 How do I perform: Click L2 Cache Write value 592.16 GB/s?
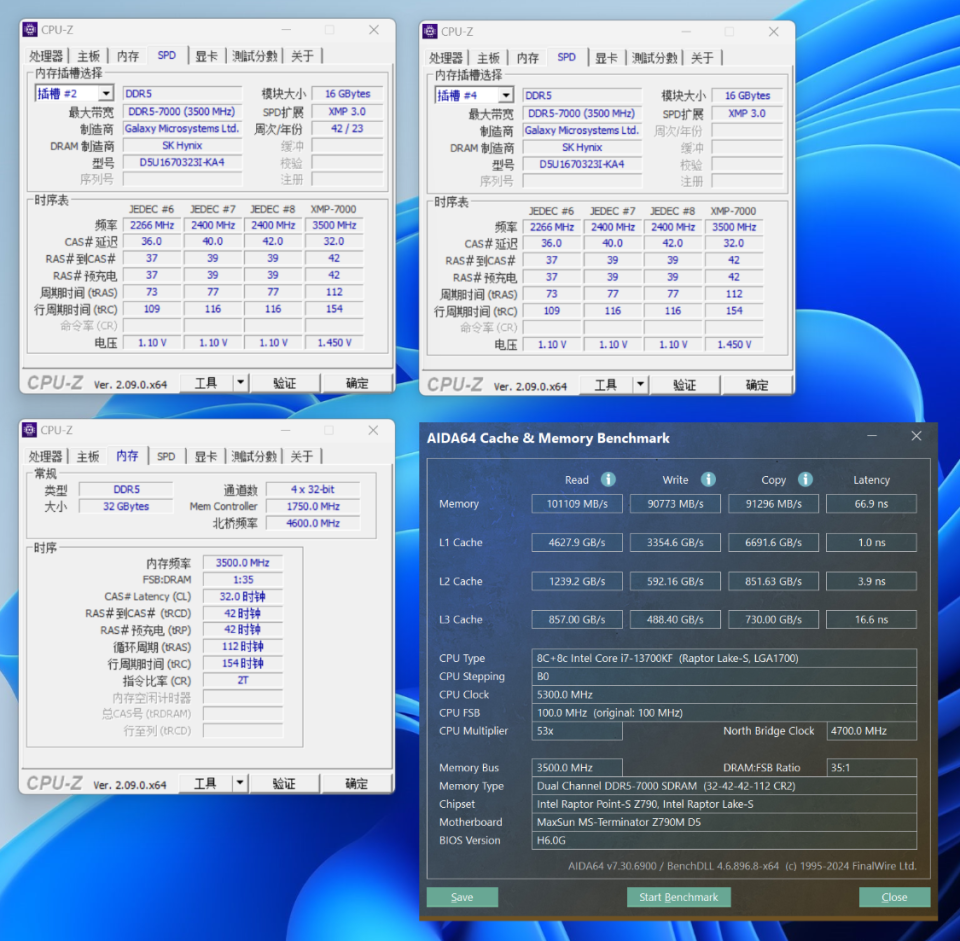click(x=675, y=581)
